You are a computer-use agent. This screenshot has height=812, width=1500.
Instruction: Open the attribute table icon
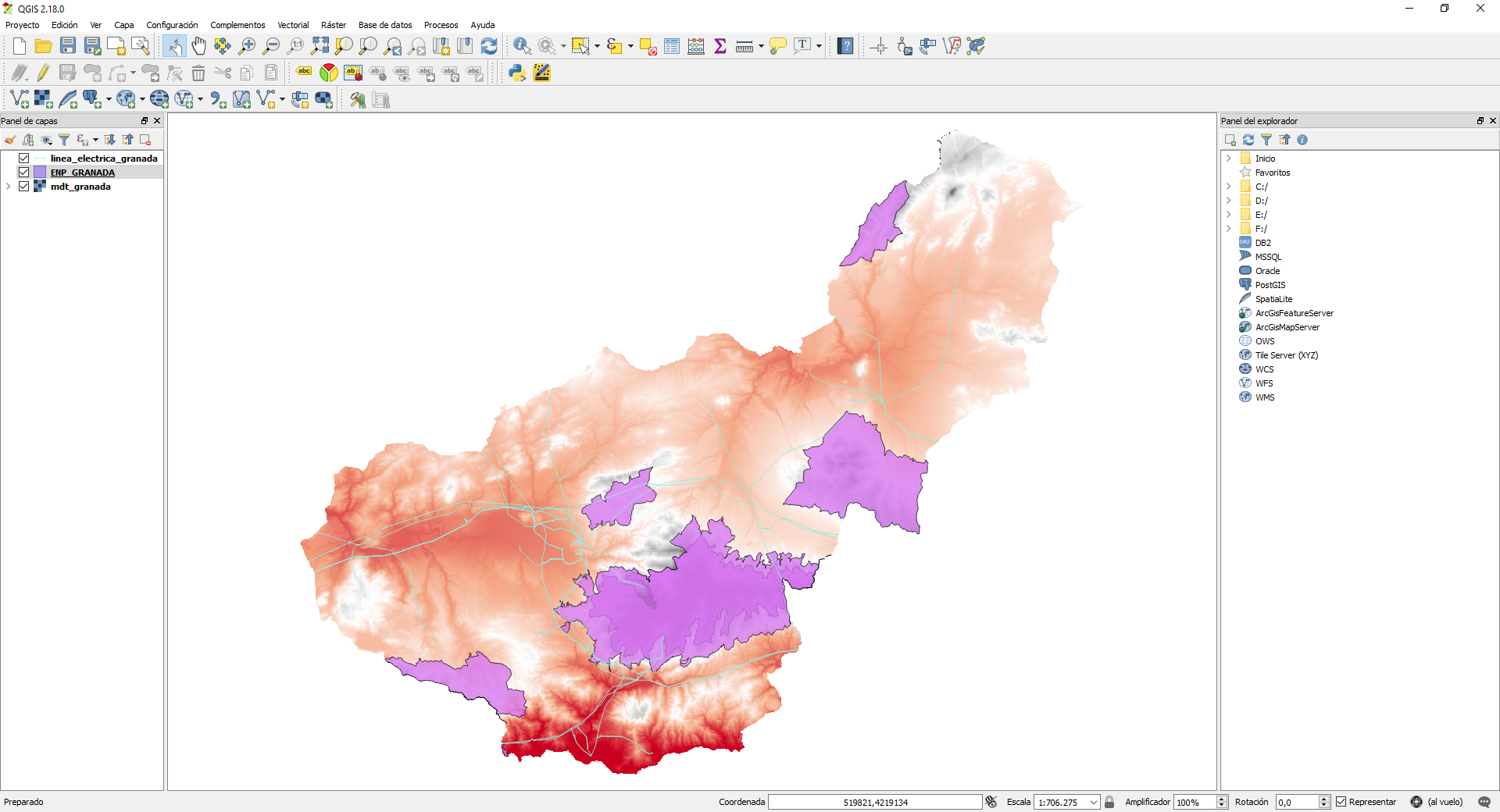(x=672, y=46)
